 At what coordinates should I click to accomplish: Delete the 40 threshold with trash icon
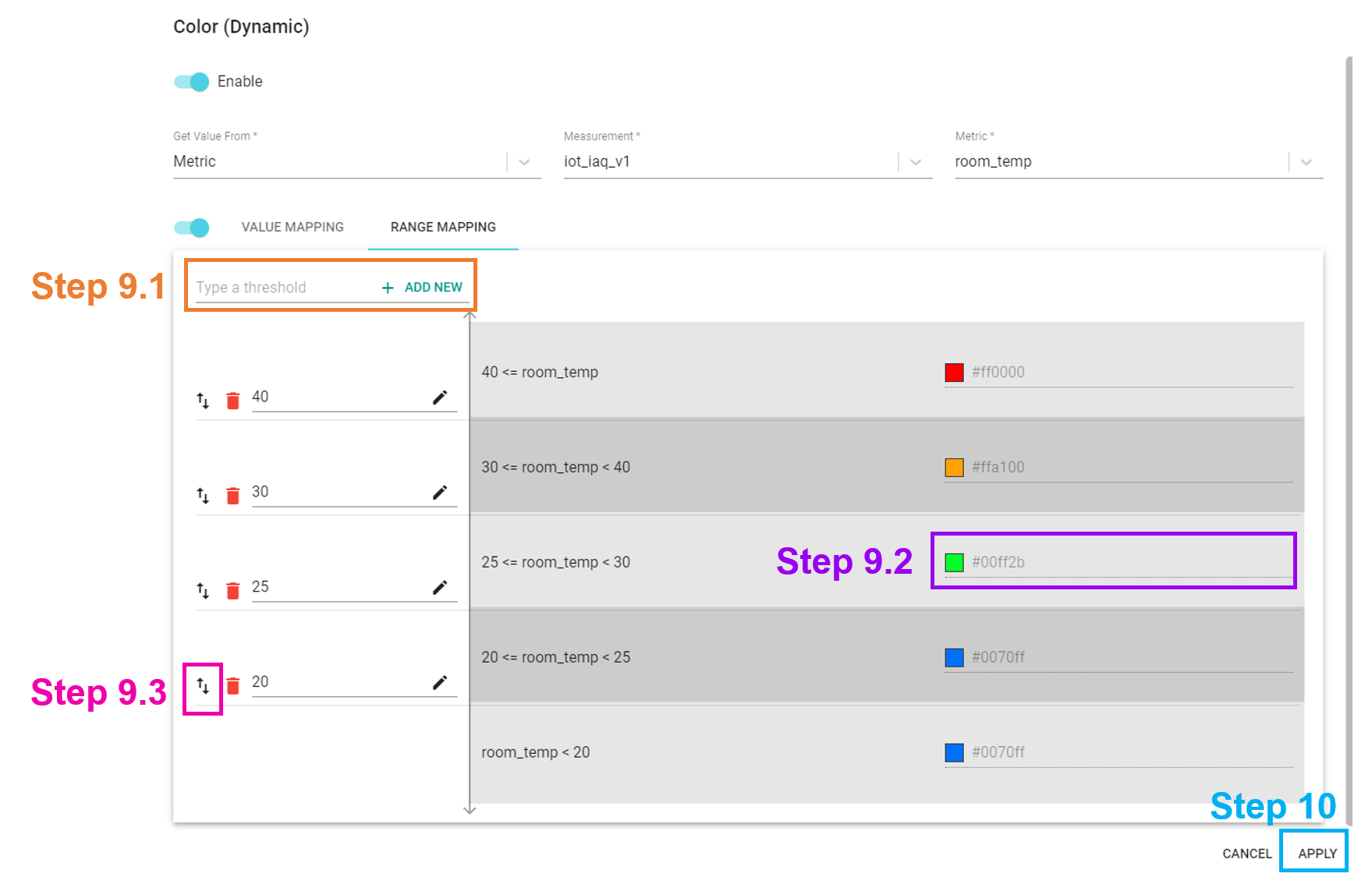pyautogui.click(x=232, y=401)
